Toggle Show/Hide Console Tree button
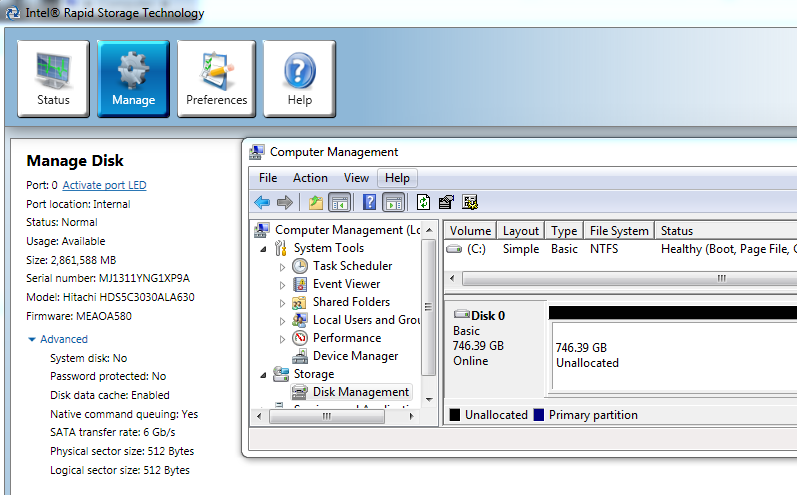Viewport: 797px width, 495px height. click(x=339, y=203)
